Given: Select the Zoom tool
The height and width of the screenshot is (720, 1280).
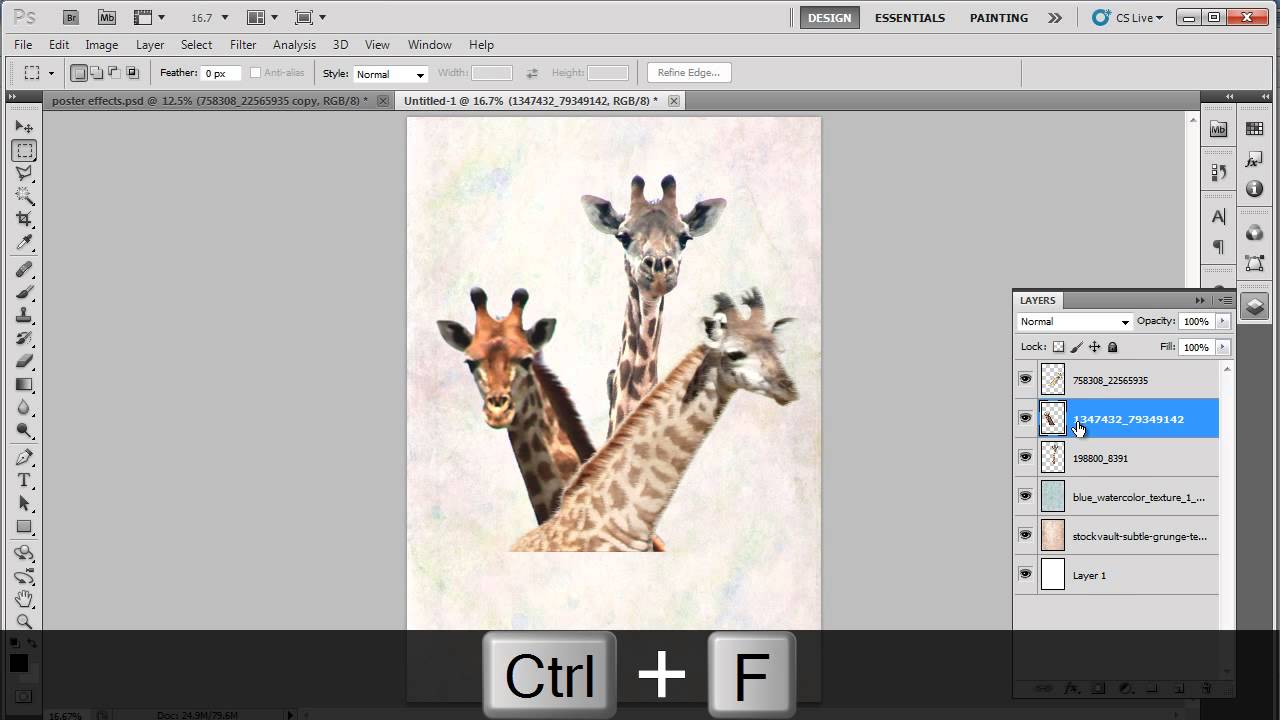Looking at the screenshot, I should pos(25,622).
